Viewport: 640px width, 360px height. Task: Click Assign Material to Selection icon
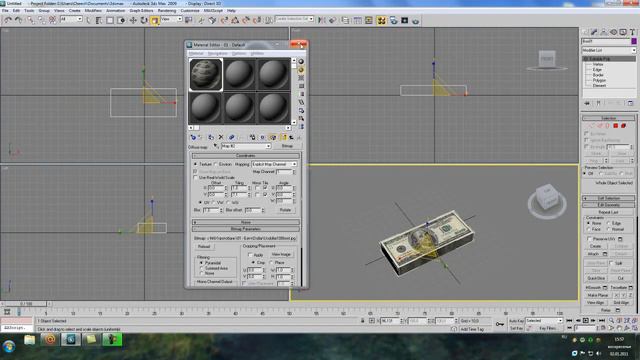[211, 138]
